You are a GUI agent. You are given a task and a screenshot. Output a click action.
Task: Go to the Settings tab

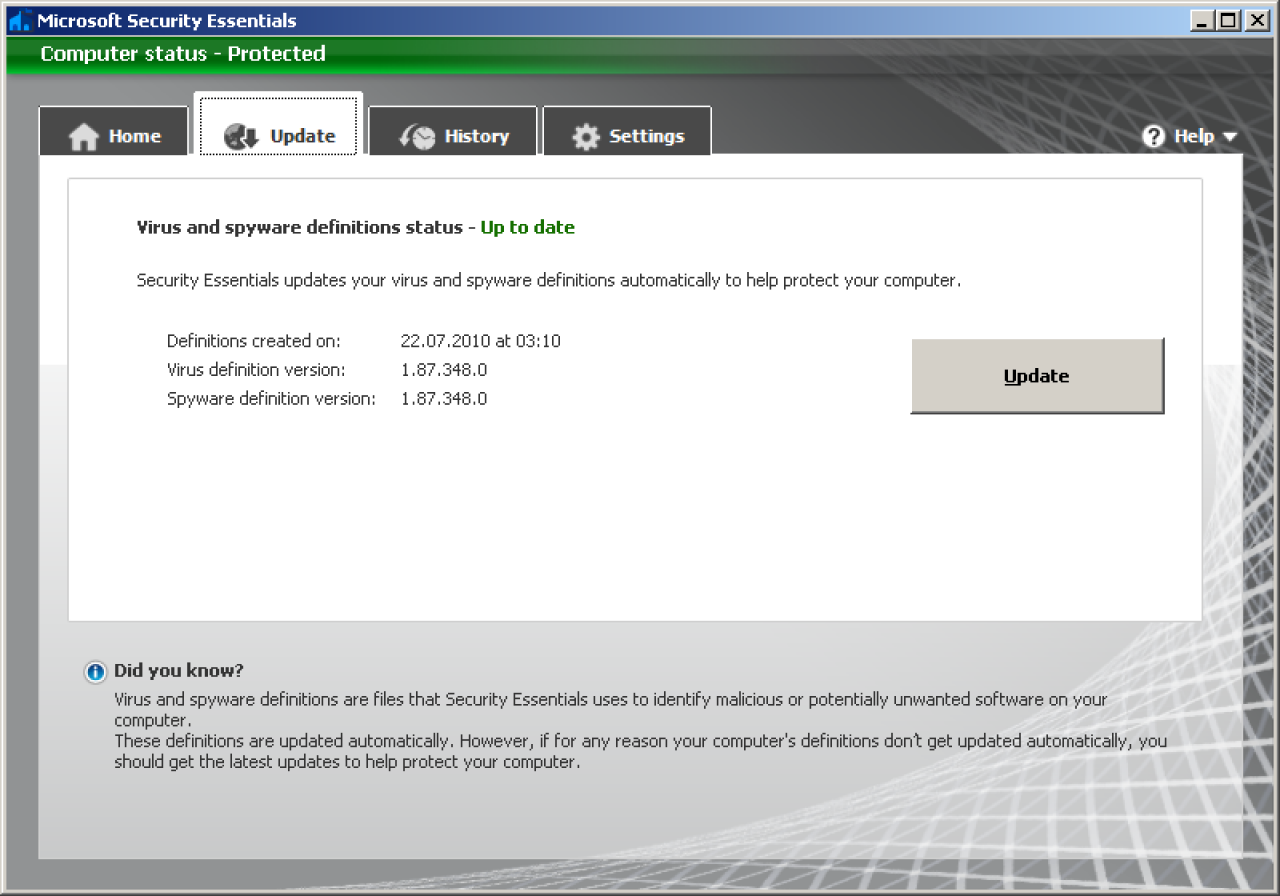click(627, 131)
